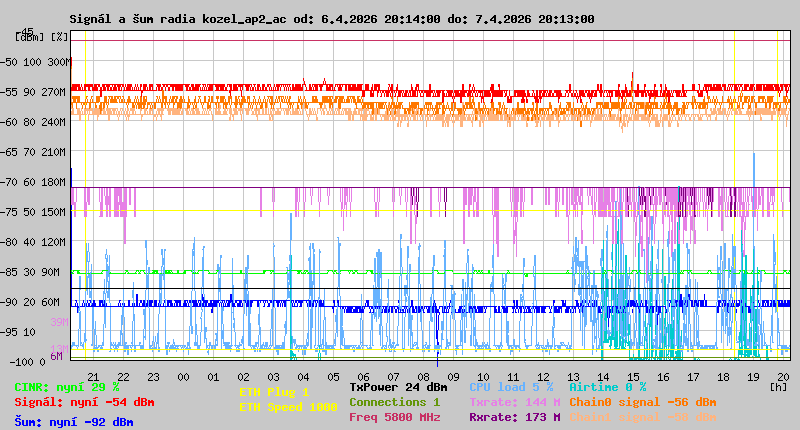Click the blue Šum legend label
Viewport: 800px width, 430px height.
[74, 422]
